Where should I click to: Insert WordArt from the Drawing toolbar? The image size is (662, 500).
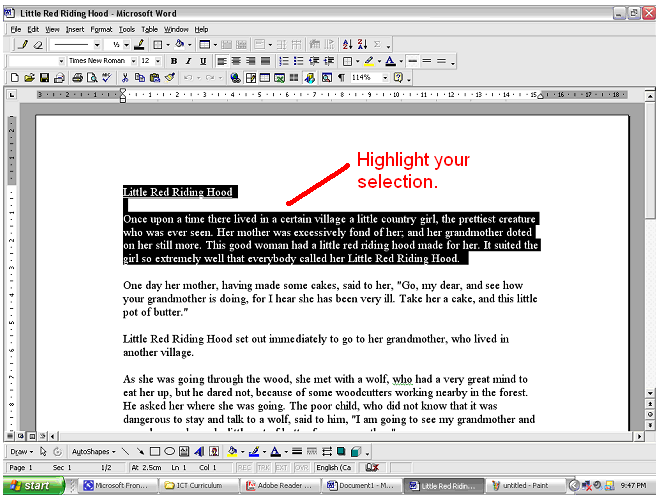click(199, 451)
